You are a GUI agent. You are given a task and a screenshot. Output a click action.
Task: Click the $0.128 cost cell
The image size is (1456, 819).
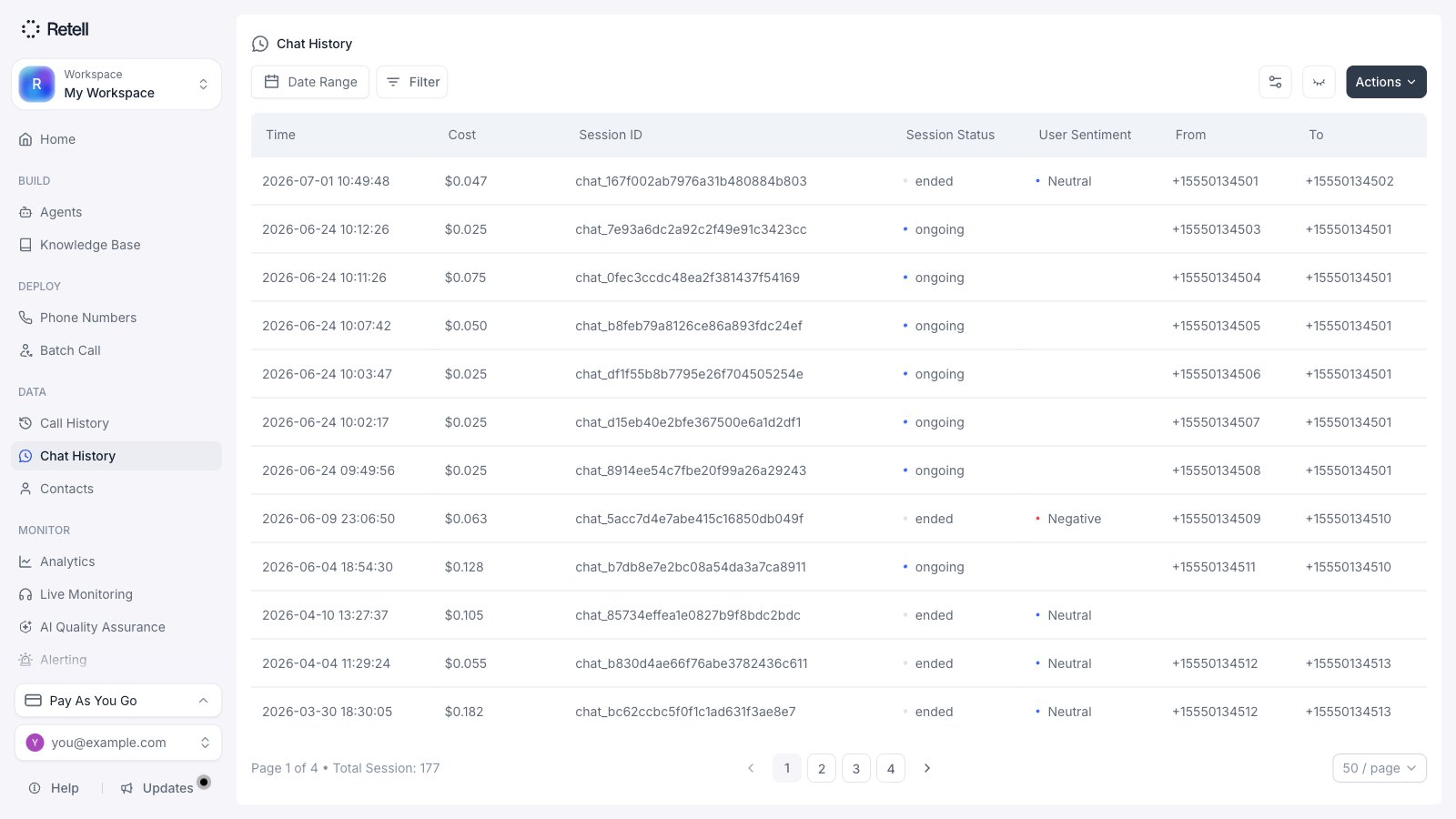click(x=464, y=567)
